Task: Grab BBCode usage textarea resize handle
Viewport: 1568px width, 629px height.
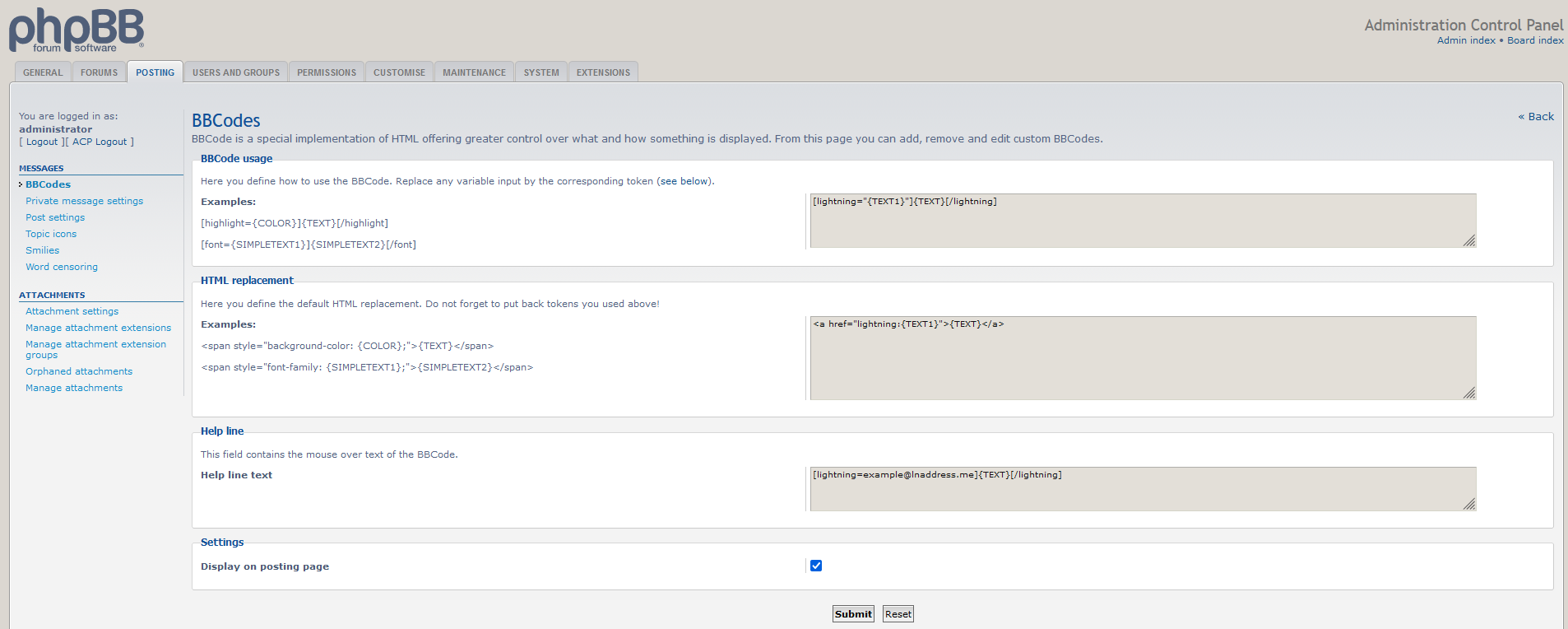Action: pyautogui.click(x=1469, y=240)
